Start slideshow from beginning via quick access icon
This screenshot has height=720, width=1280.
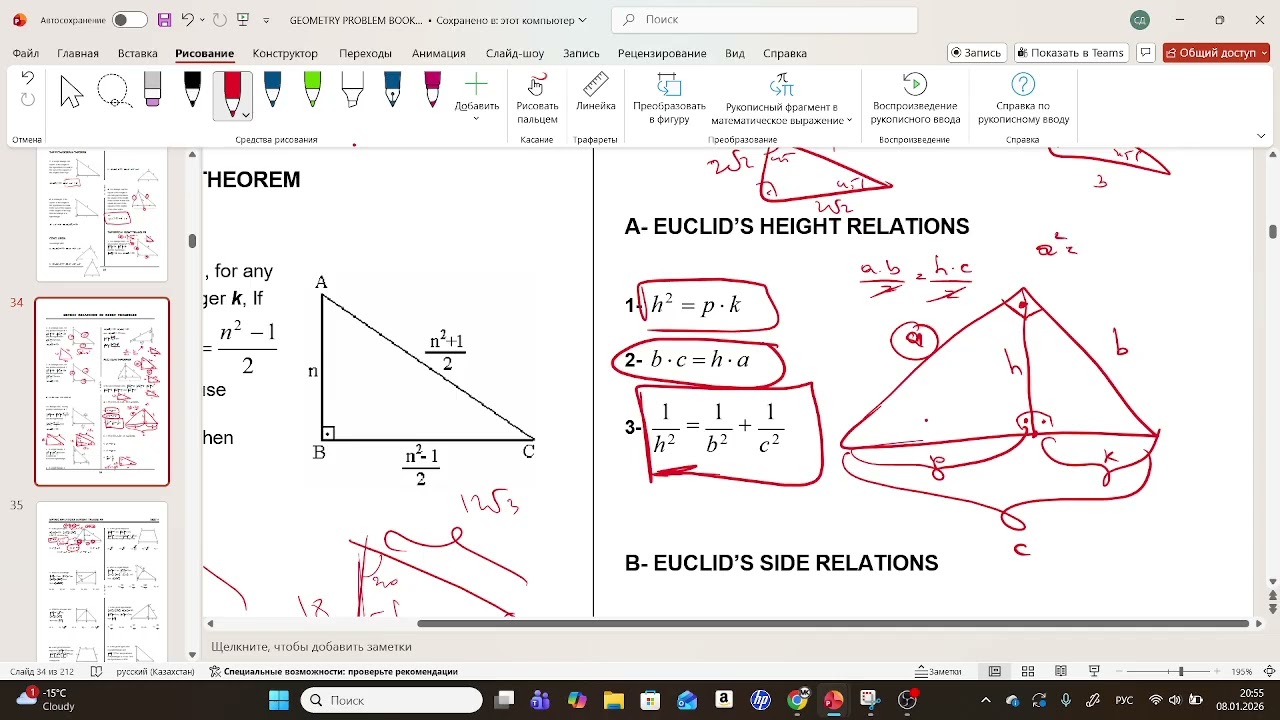point(243,20)
